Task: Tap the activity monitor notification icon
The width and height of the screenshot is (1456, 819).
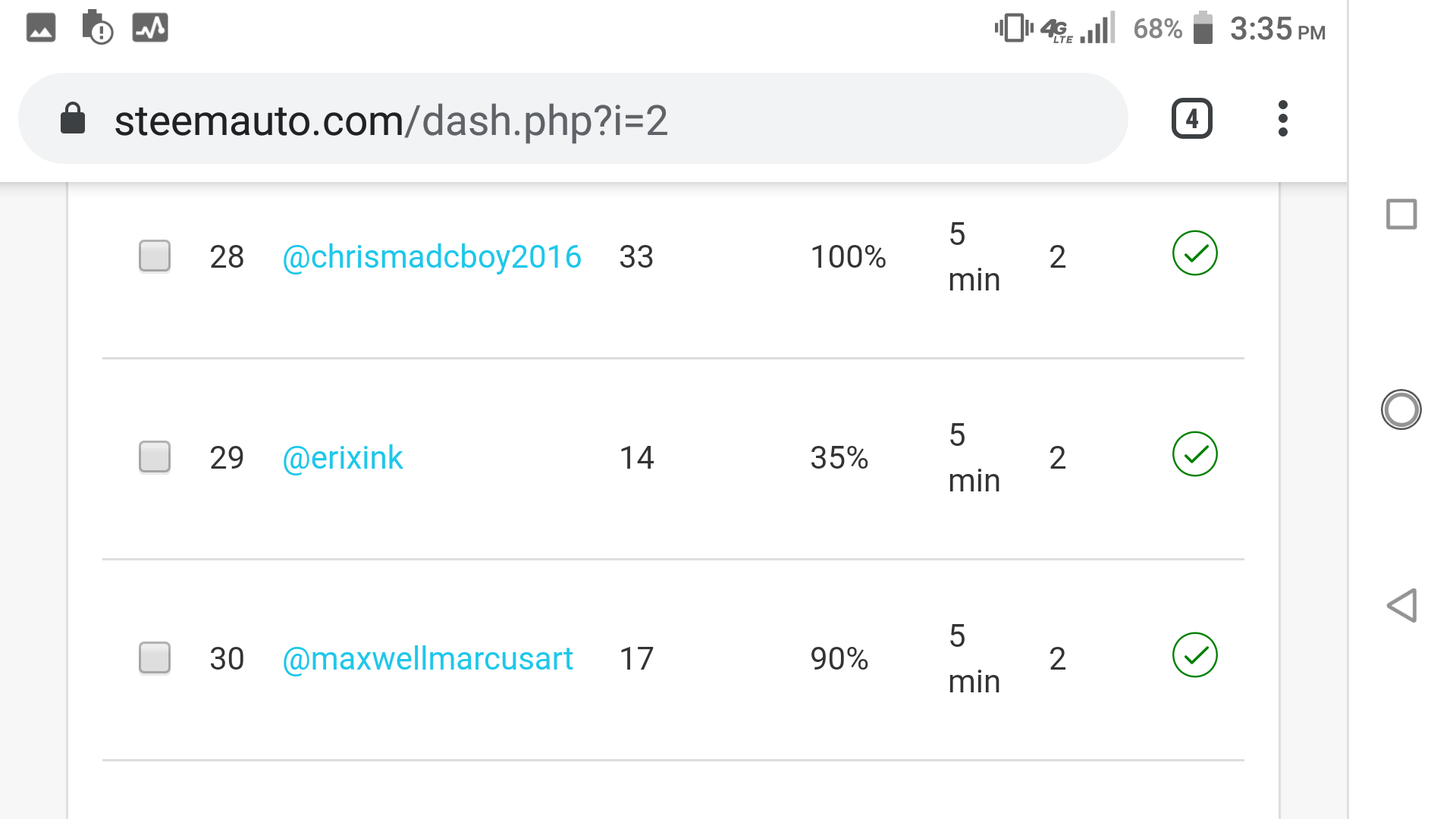Action: click(x=150, y=28)
